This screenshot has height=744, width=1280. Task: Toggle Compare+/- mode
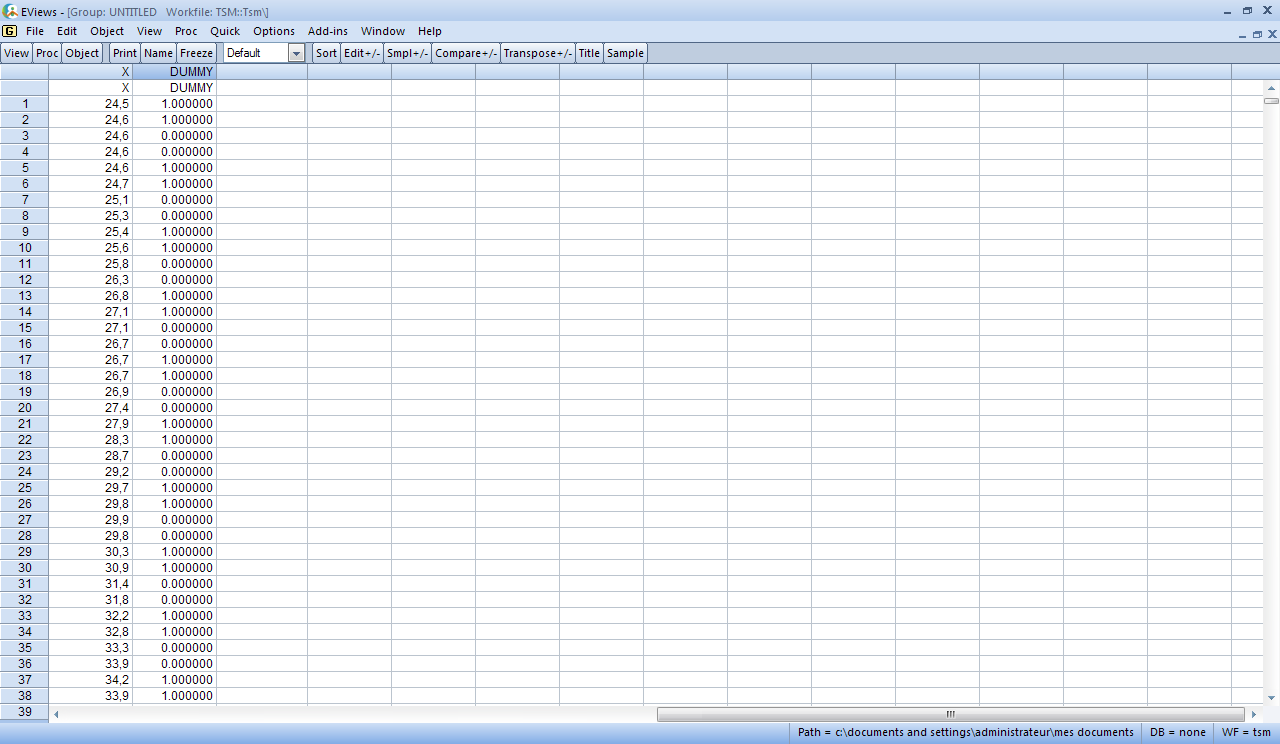pos(466,53)
